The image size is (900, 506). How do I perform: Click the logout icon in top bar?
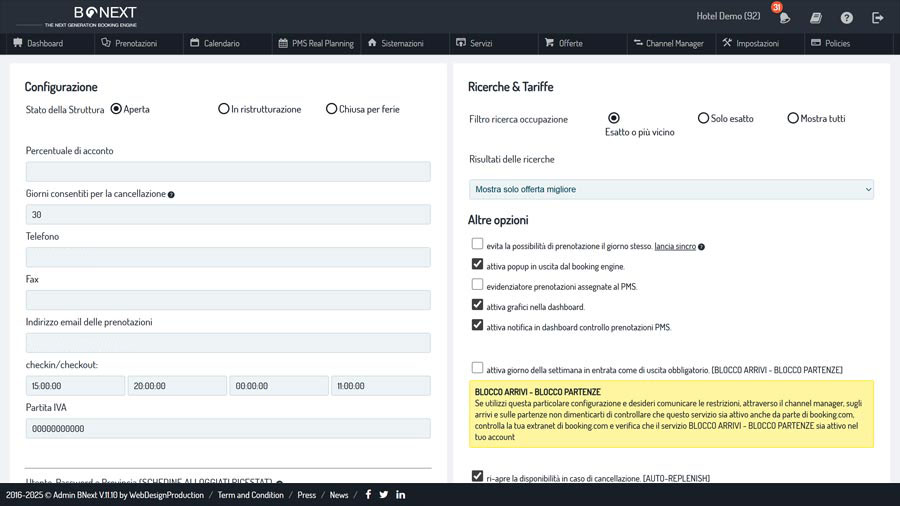point(877,17)
